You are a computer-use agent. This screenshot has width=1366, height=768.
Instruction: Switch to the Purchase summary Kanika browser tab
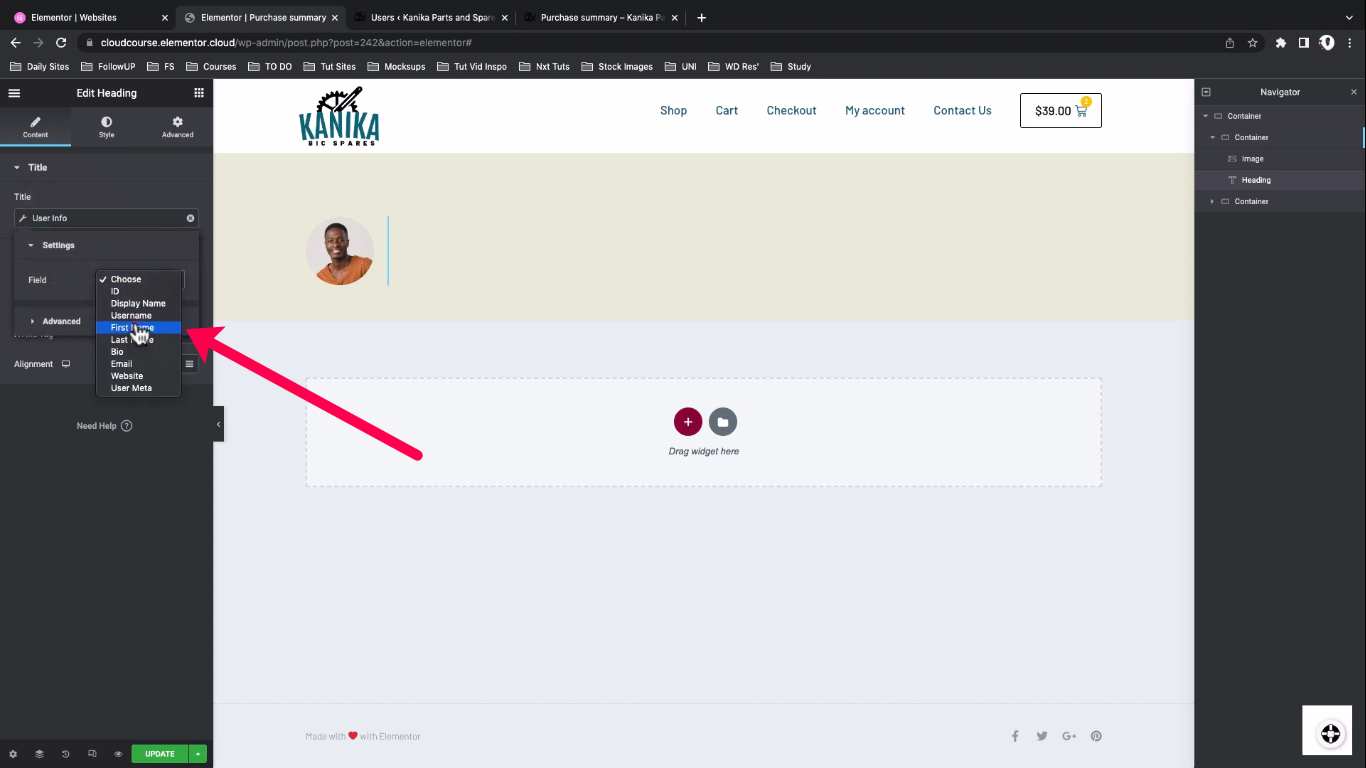(602, 17)
